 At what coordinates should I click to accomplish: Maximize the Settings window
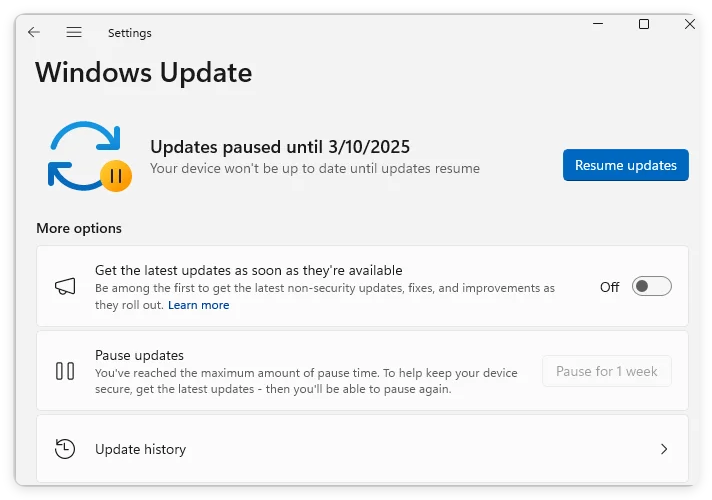644,24
